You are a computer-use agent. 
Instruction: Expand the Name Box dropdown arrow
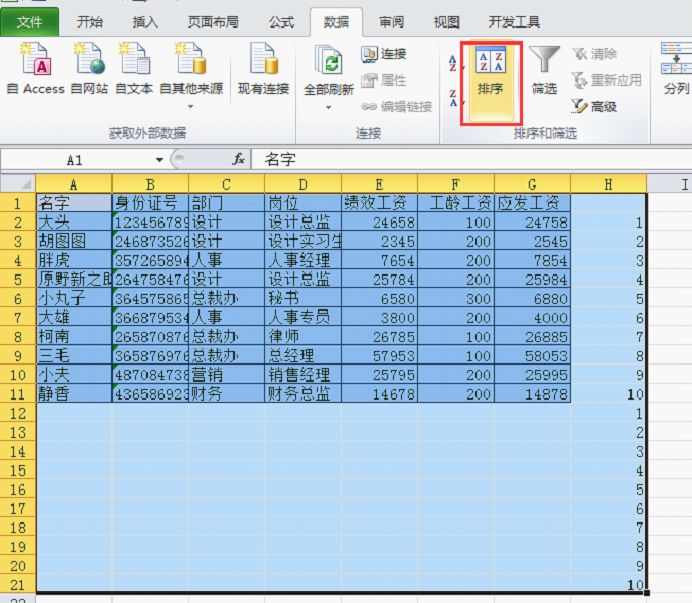pyautogui.click(x=159, y=160)
